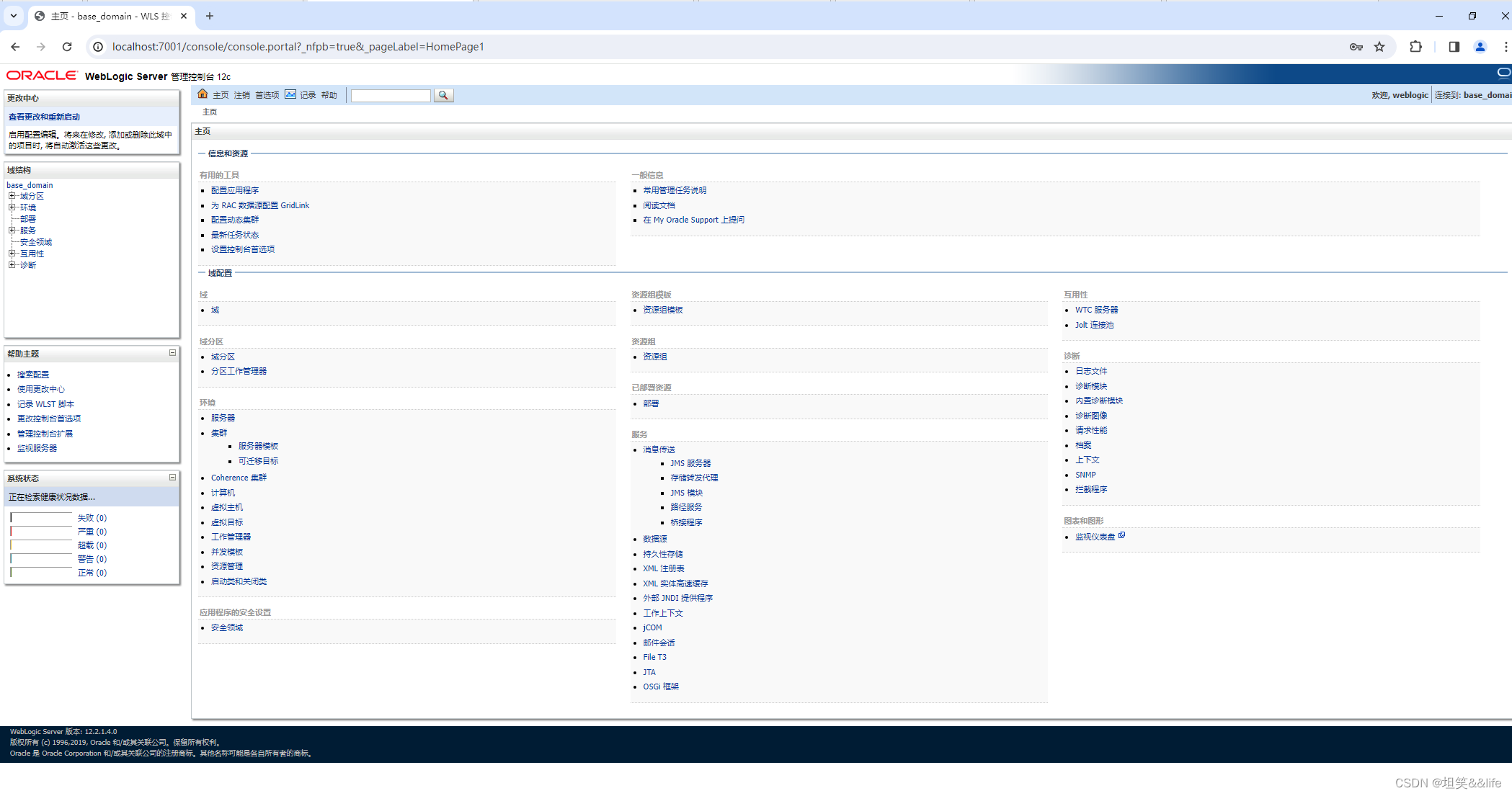The height and width of the screenshot is (796, 1512).
Task: Open 搜索配置 help topic
Action: [33, 375]
